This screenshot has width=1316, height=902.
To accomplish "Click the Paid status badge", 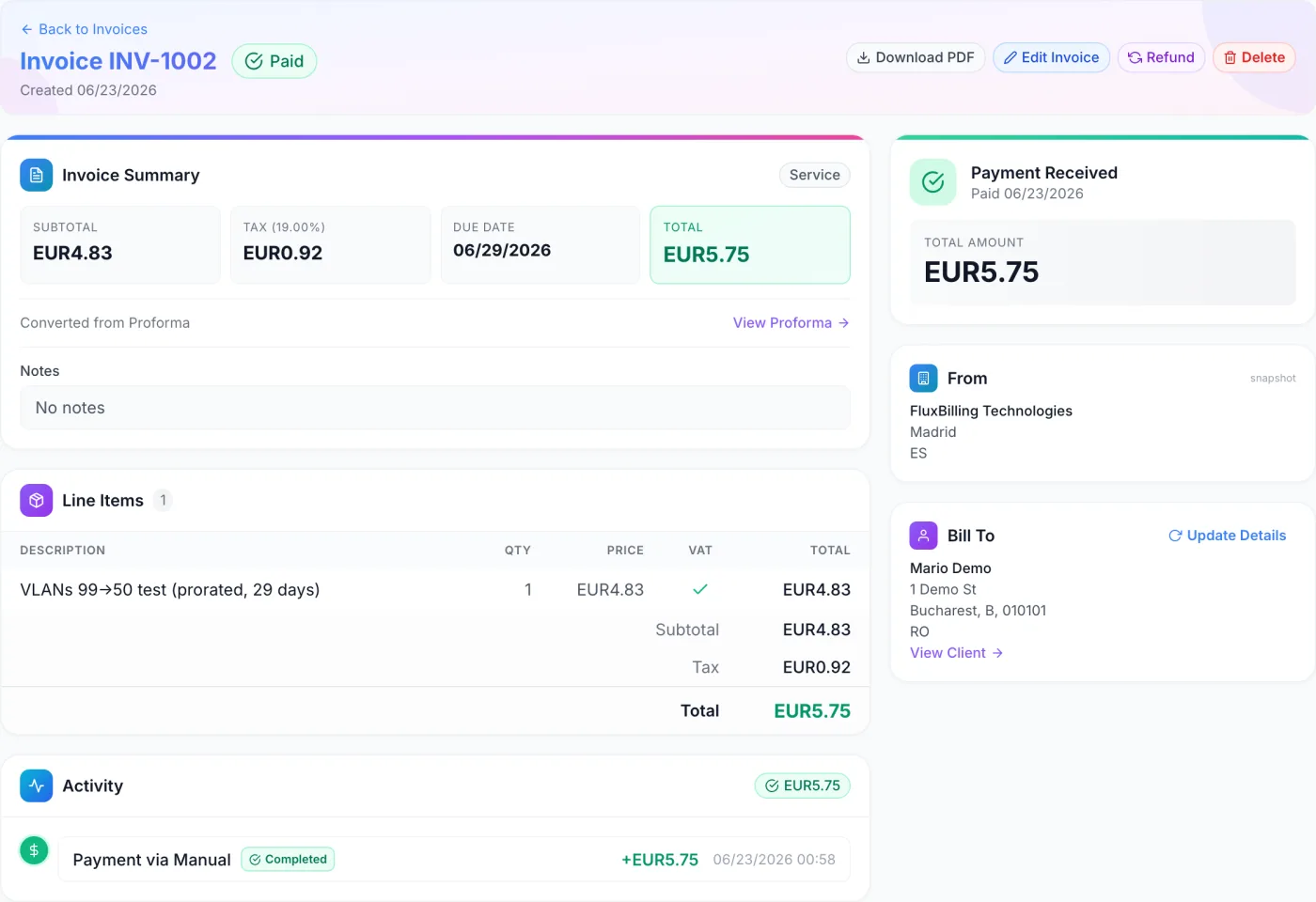I will tap(274, 61).
